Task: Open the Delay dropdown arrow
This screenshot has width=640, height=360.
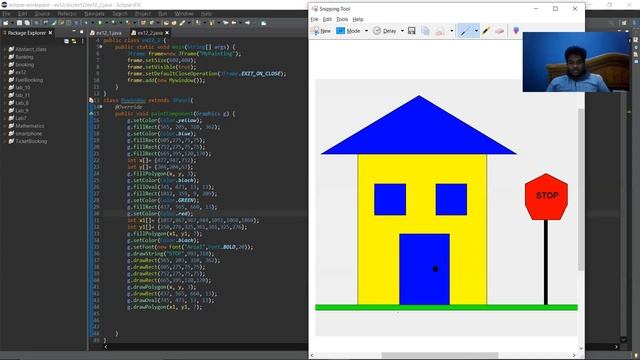Action: click(x=402, y=31)
